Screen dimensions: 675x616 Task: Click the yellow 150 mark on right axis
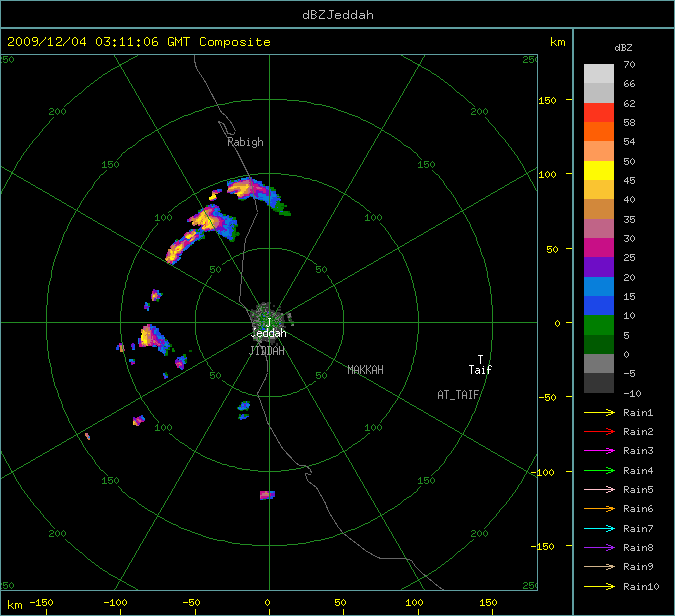pos(547,100)
